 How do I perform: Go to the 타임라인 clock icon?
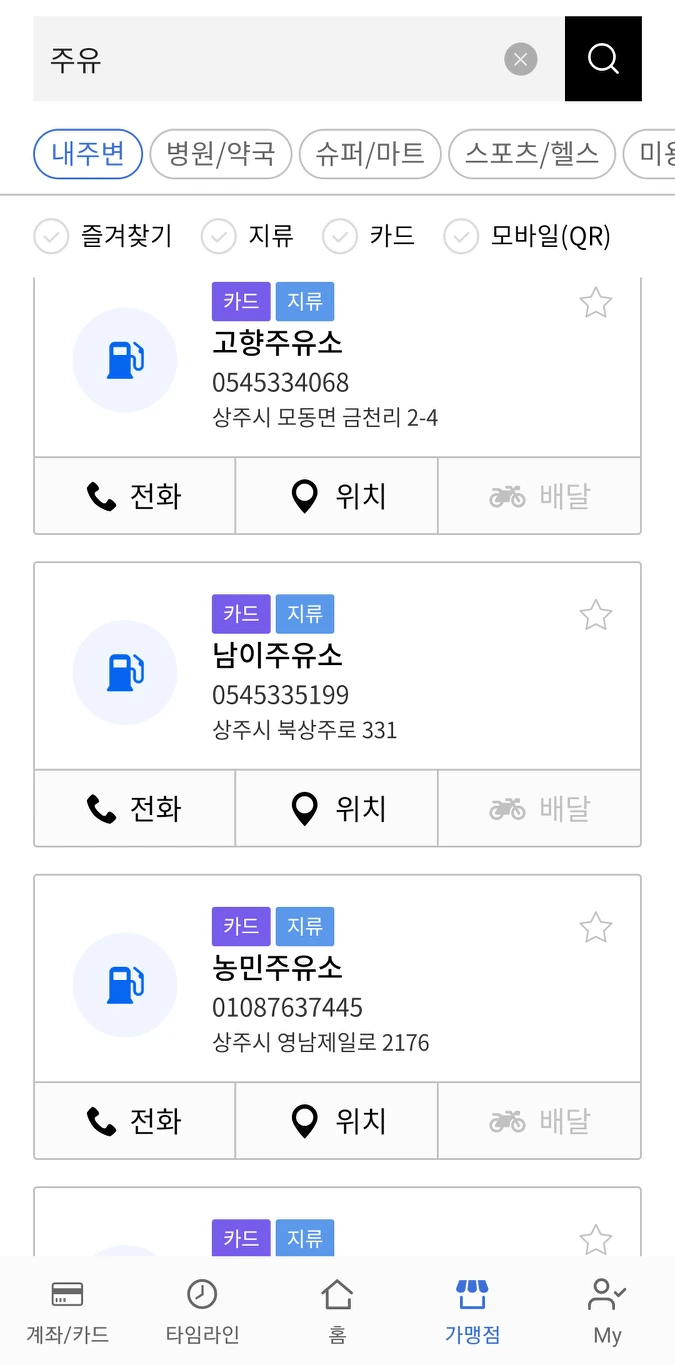[202, 1295]
